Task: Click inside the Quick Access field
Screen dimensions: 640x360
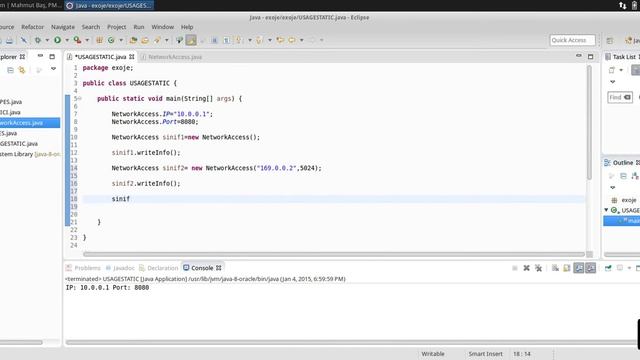Action: coord(572,40)
